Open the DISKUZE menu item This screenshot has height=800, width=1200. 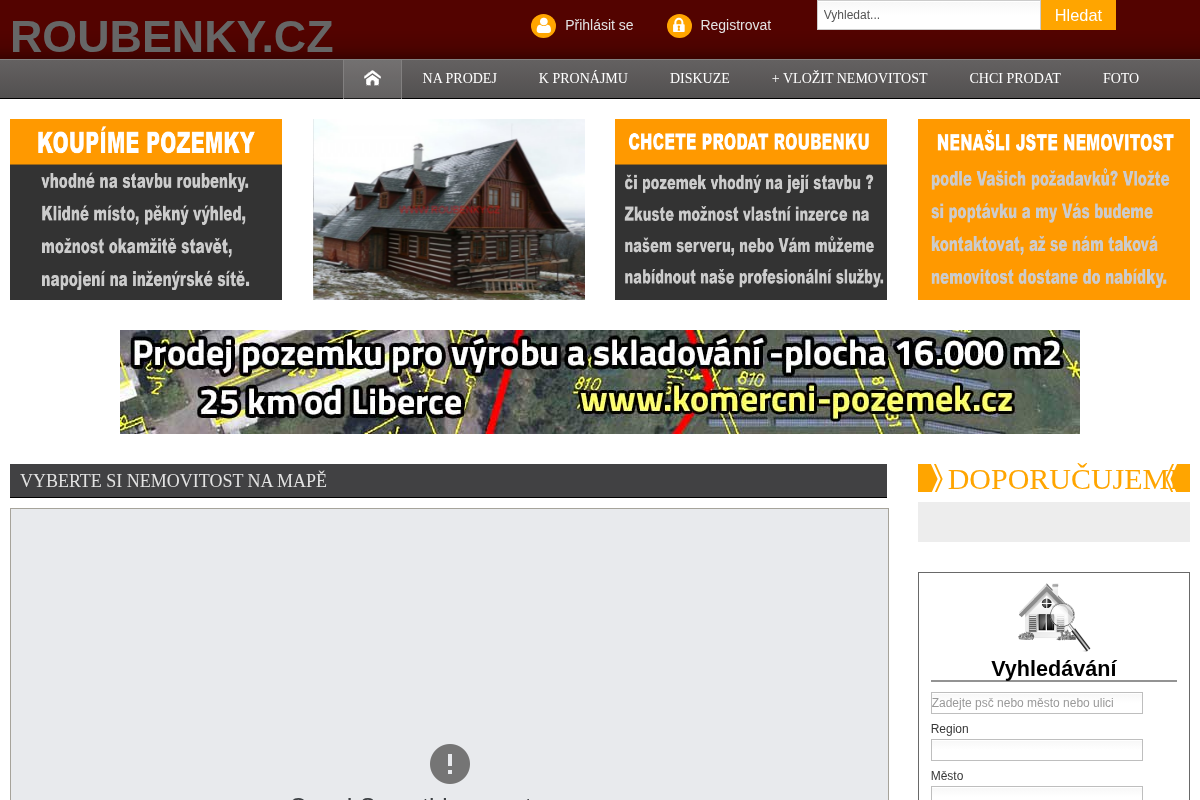pyautogui.click(x=699, y=79)
